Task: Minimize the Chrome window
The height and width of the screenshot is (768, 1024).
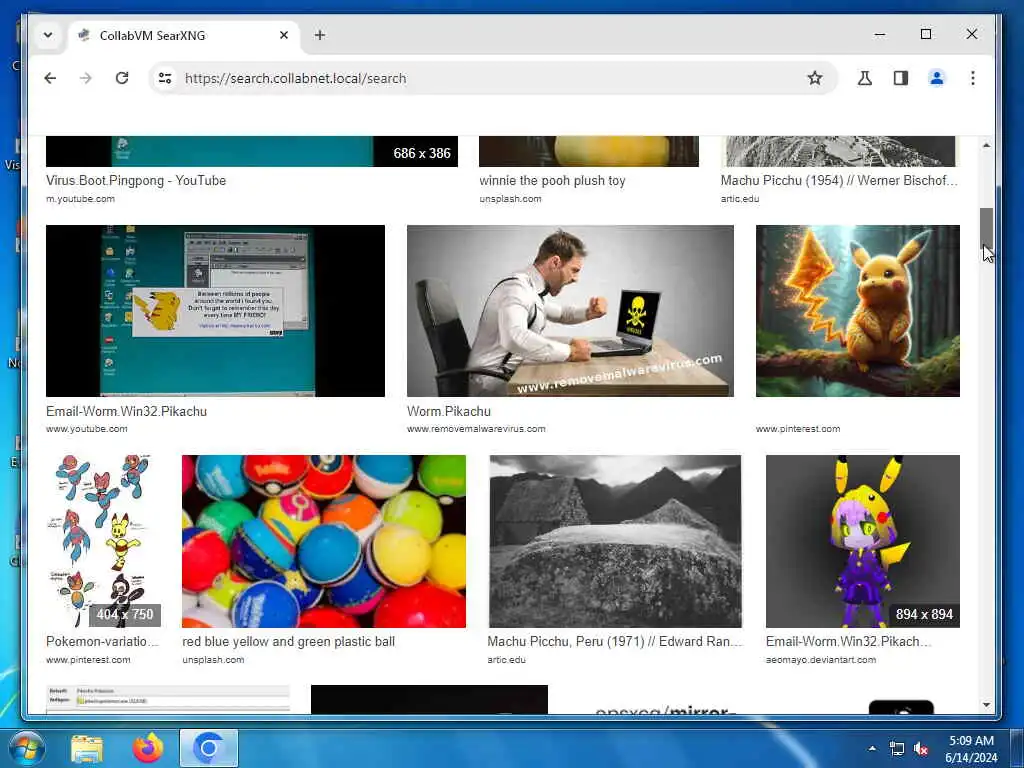Action: coord(880,35)
